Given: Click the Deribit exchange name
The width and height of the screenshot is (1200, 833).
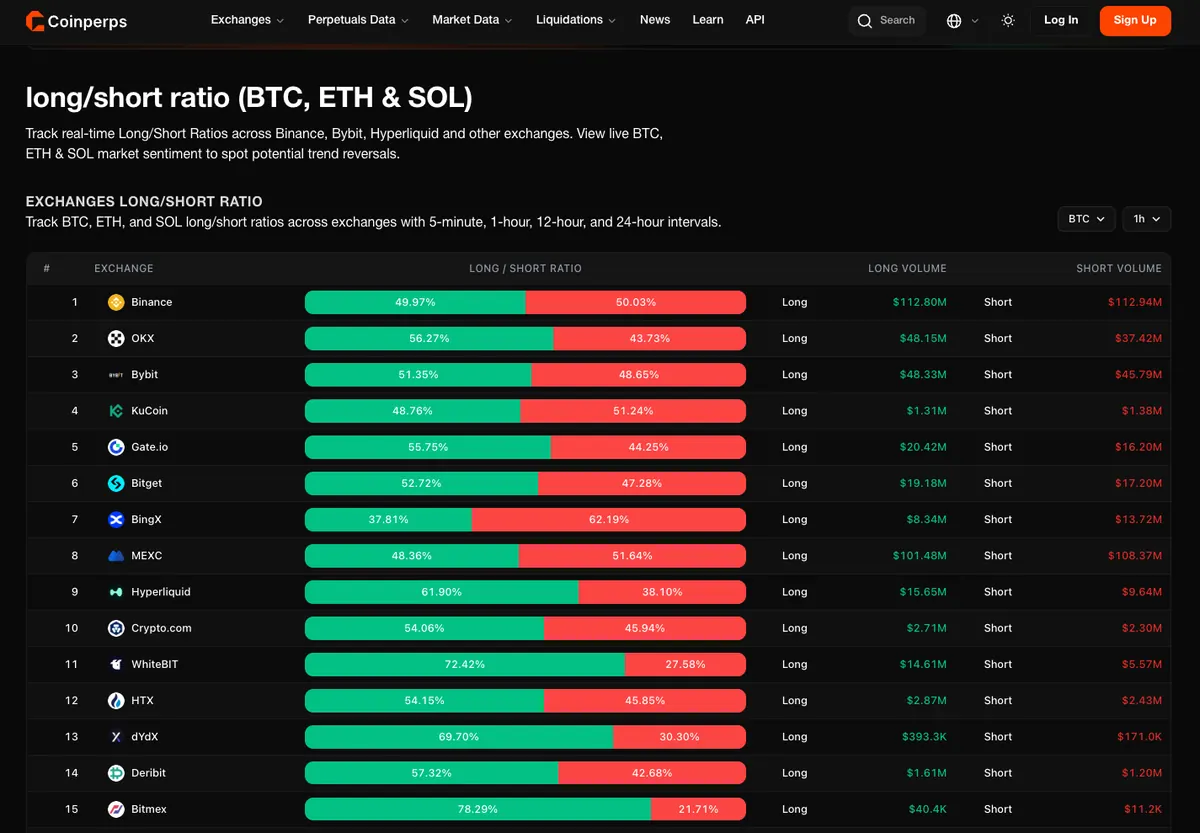Looking at the screenshot, I should coord(149,773).
